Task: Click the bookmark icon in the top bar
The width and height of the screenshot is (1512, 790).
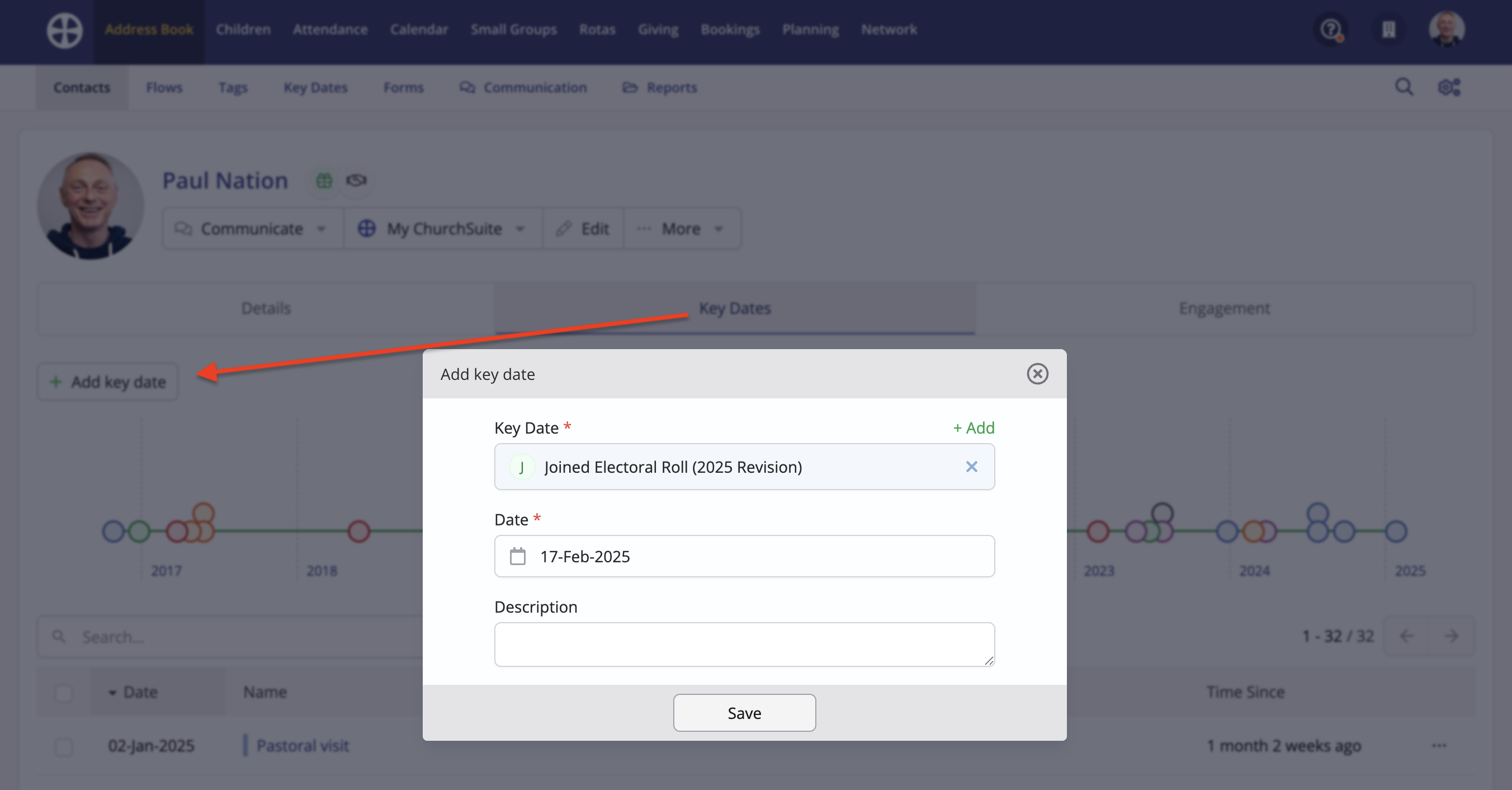Action: [x=1389, y=29]
